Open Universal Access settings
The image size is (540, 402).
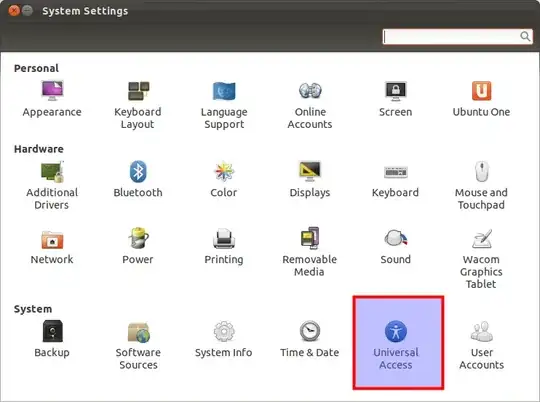pos(398,343)
